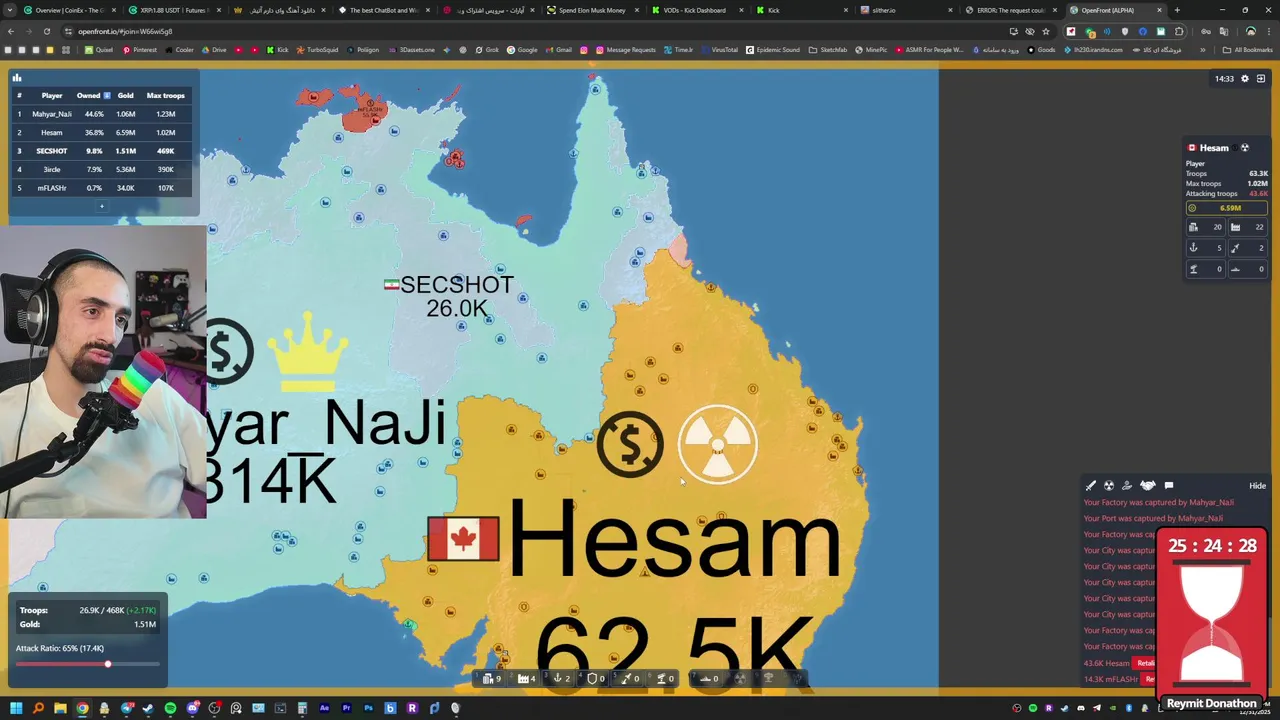This screenshot has height=720, width=1280.
Task: Click Hesam's gold amount 6.59M bar
Action: [1226, 208]
